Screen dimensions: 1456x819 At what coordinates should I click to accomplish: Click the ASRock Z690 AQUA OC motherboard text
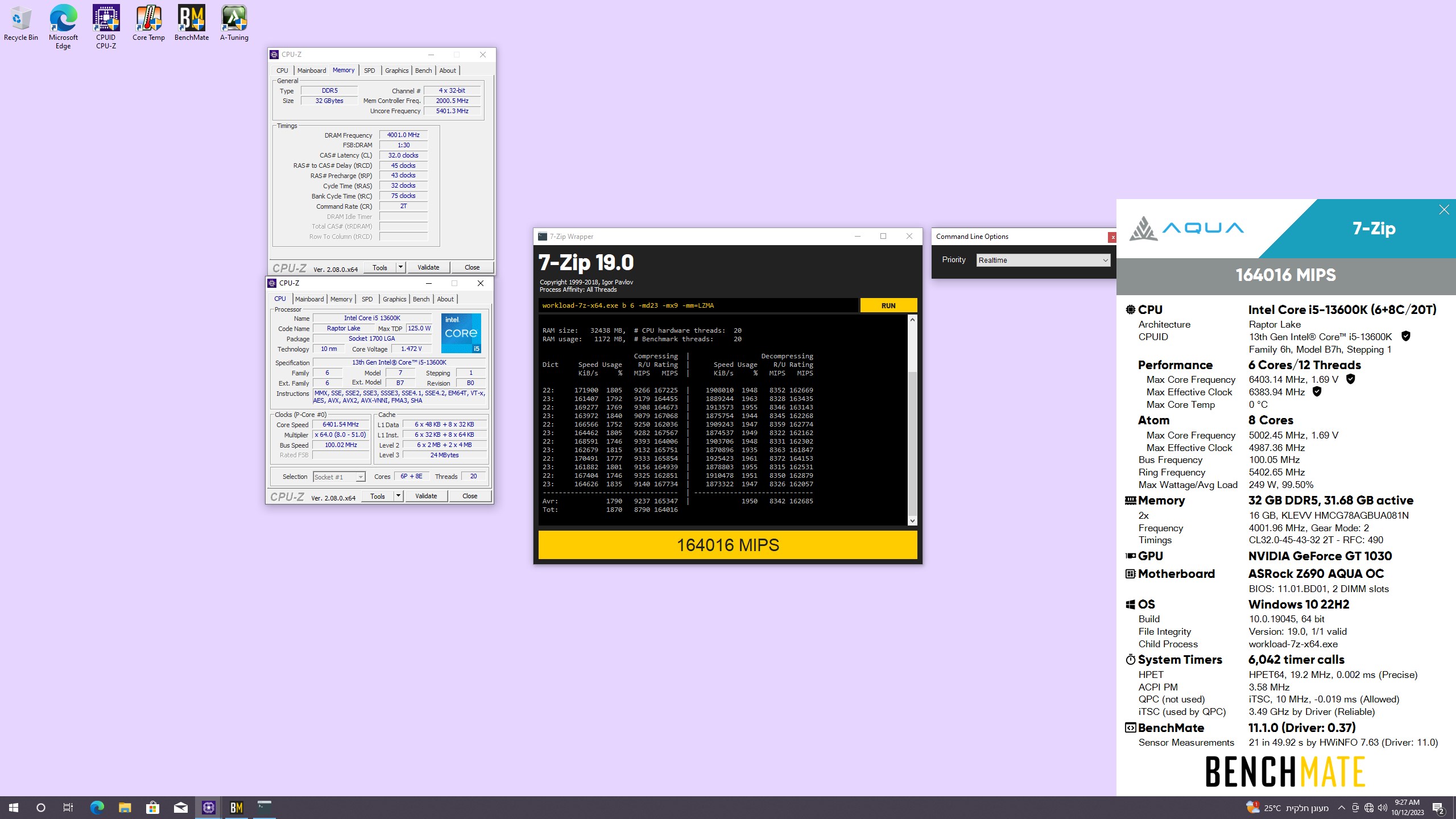coord(1316,573)
